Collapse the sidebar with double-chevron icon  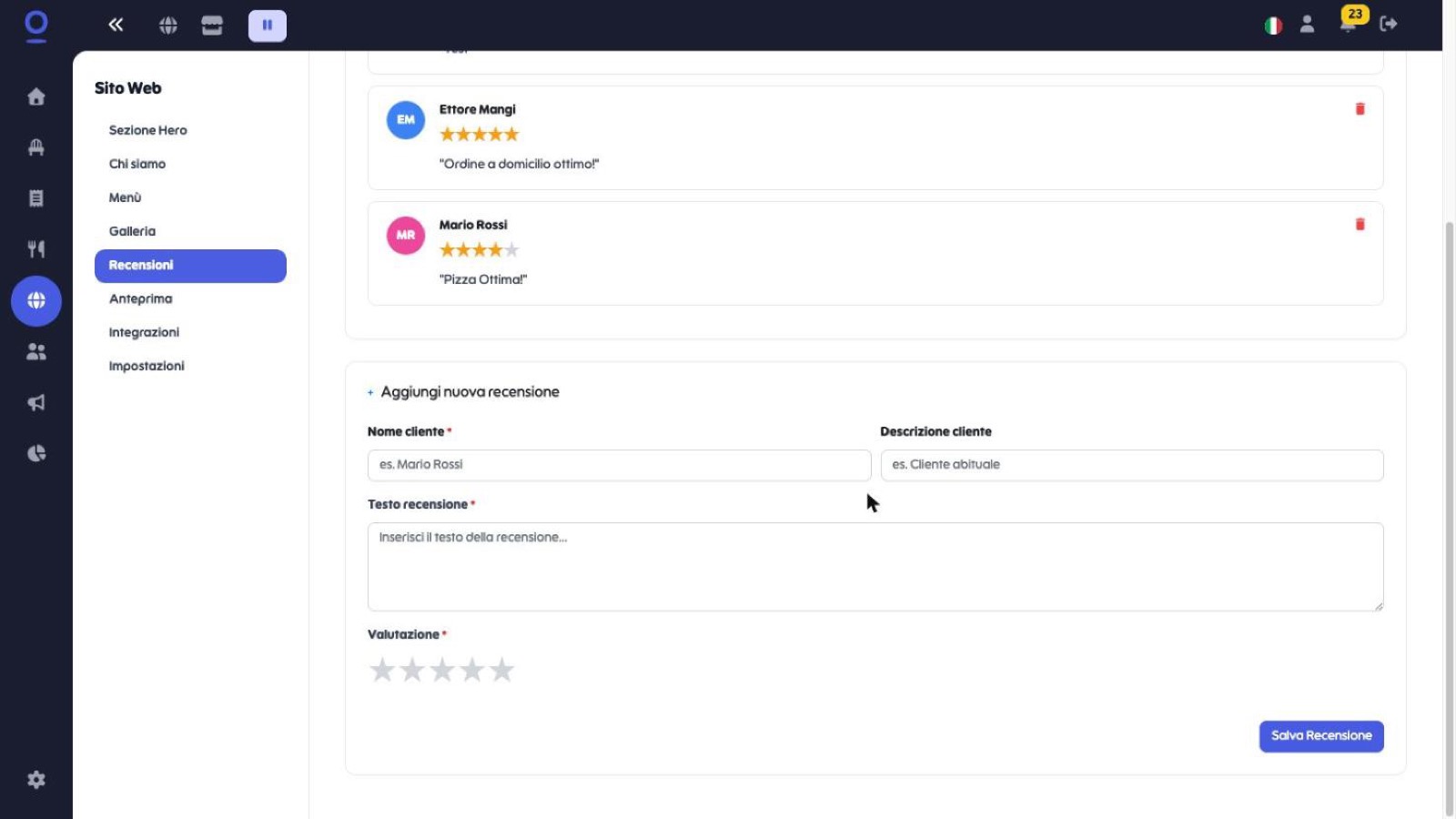click(x=116, y=25)
